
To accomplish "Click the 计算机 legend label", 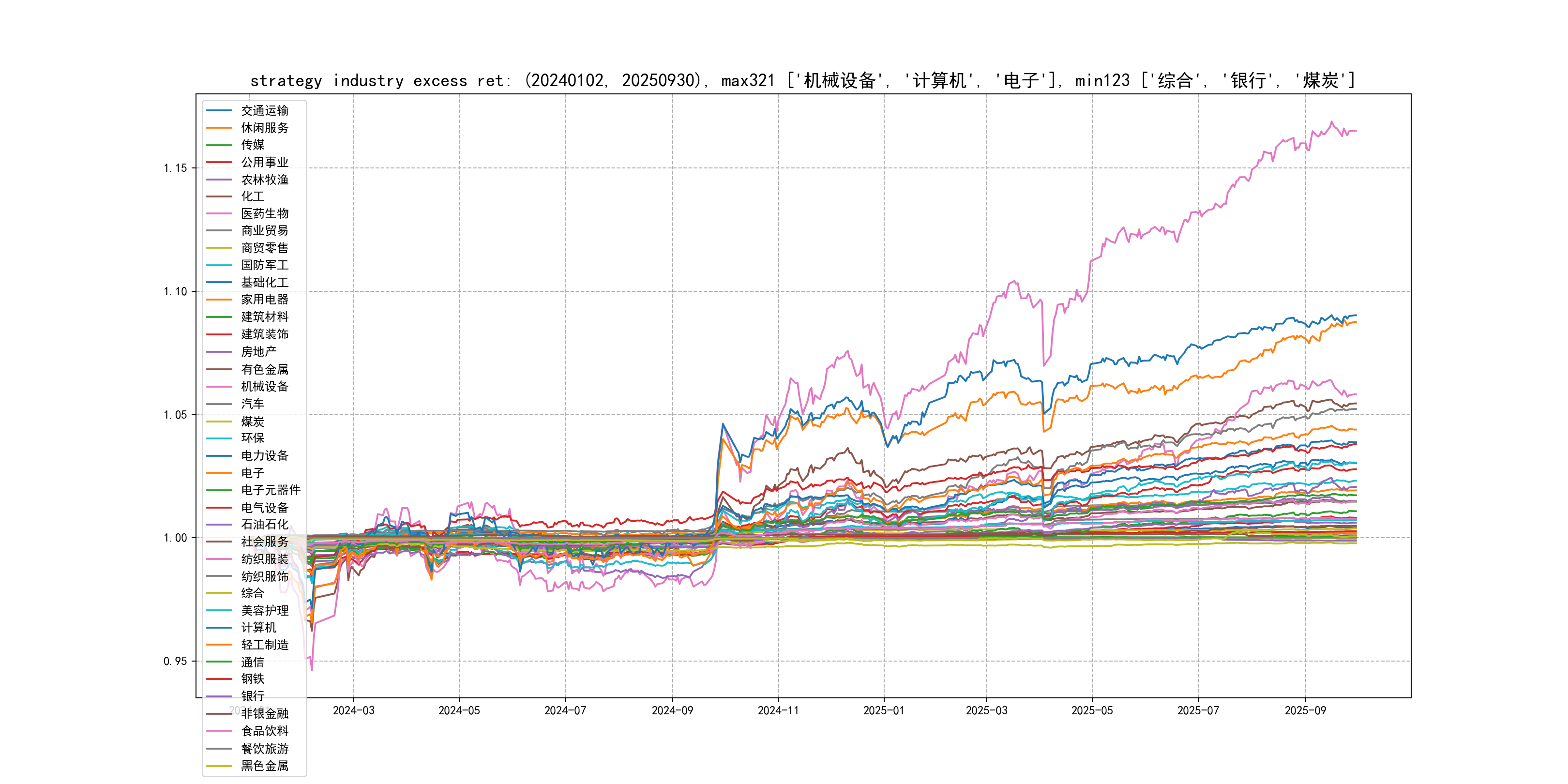I will point(258,628).
